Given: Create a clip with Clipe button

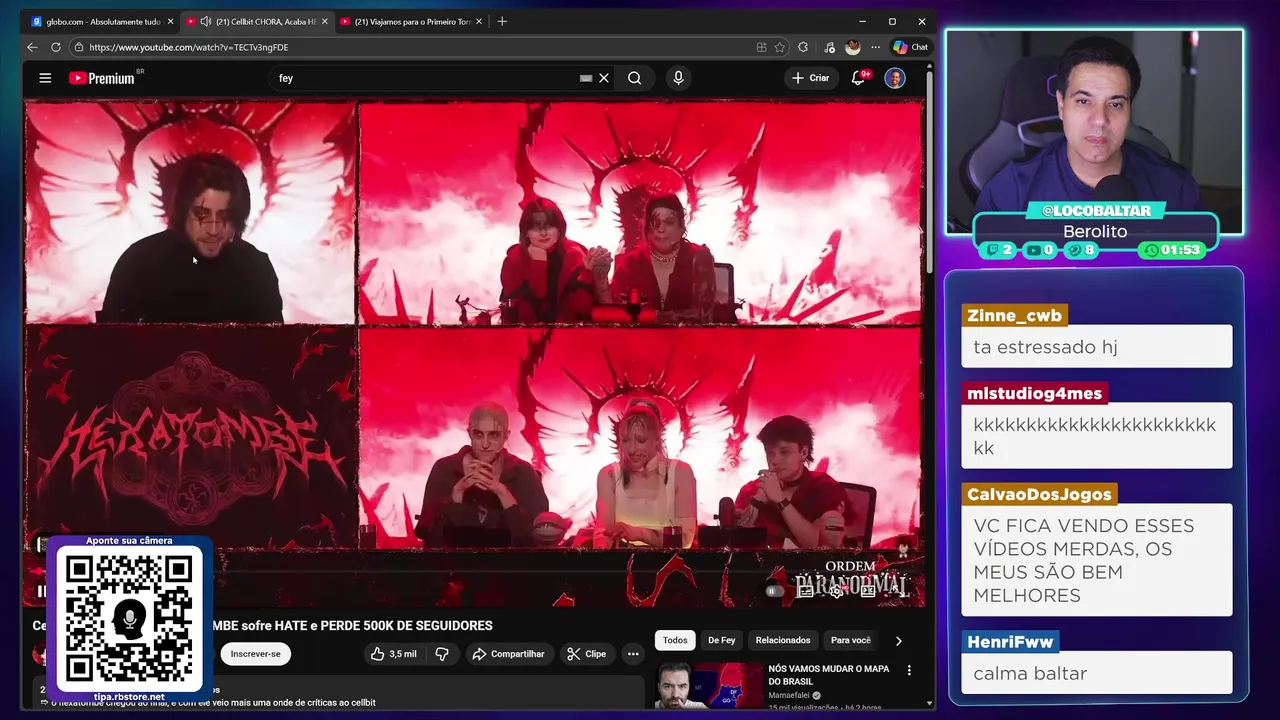Looking at the screenshot, I should 586,654.
